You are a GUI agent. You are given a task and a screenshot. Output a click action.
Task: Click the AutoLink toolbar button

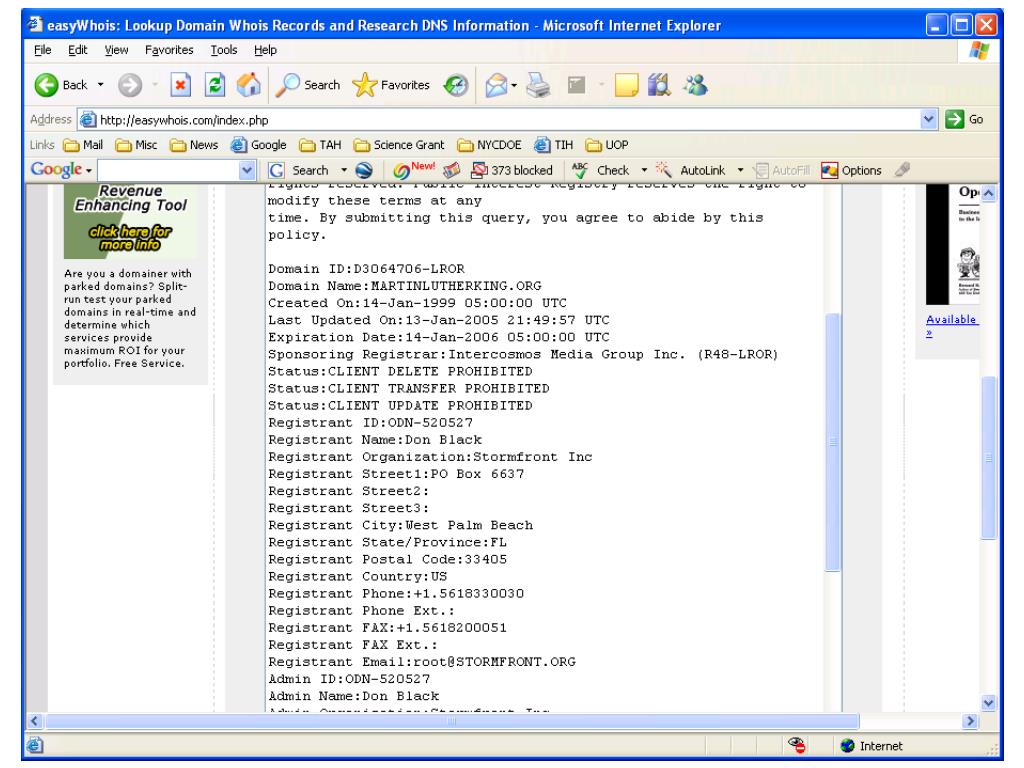point(690,170)
